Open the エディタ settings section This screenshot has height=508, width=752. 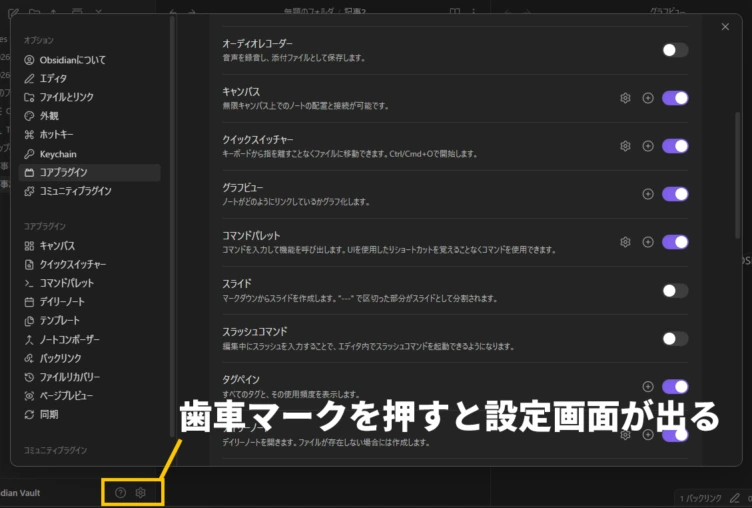53,78
